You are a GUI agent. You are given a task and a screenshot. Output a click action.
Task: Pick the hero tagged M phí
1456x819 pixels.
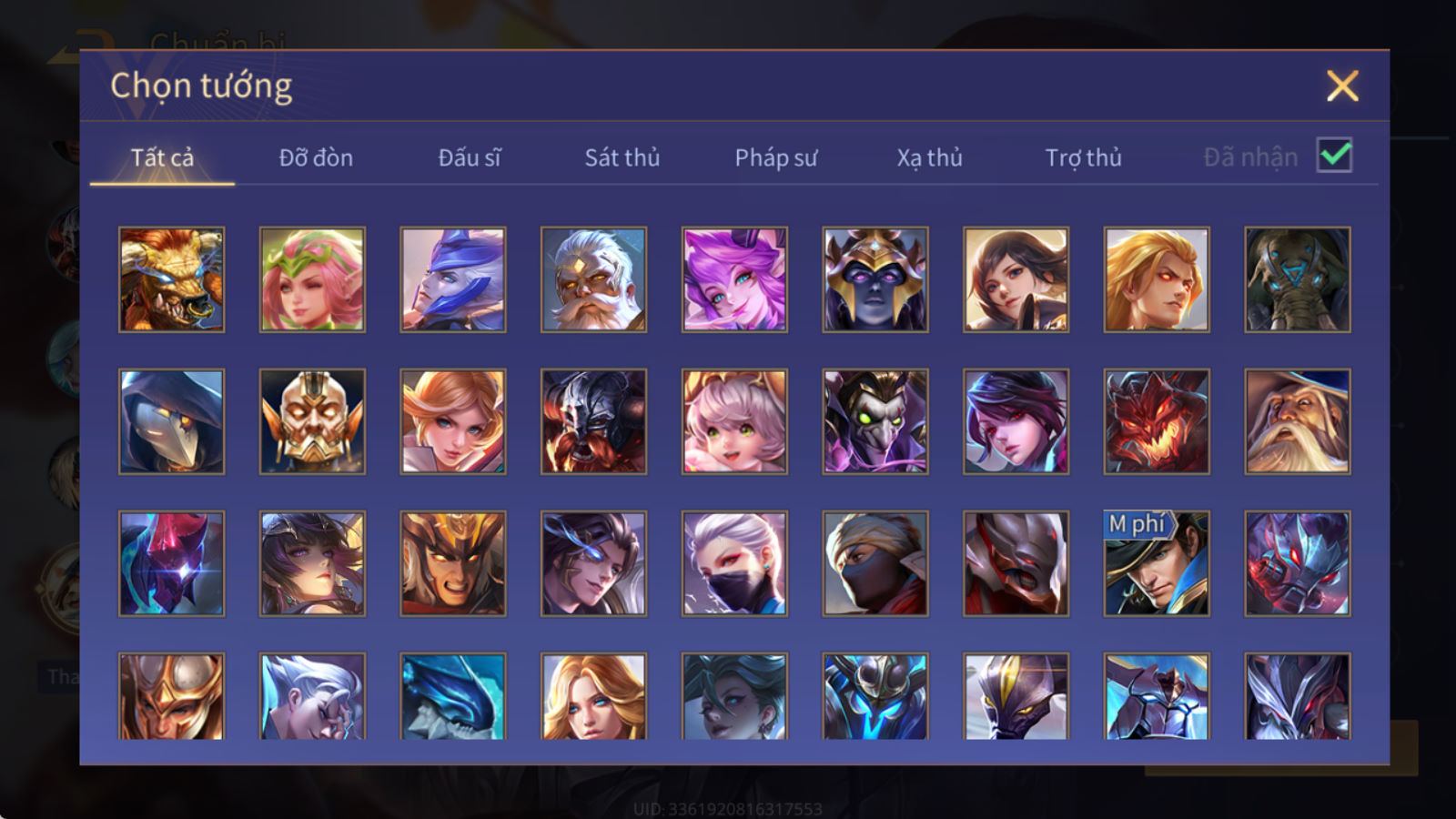1157,563
